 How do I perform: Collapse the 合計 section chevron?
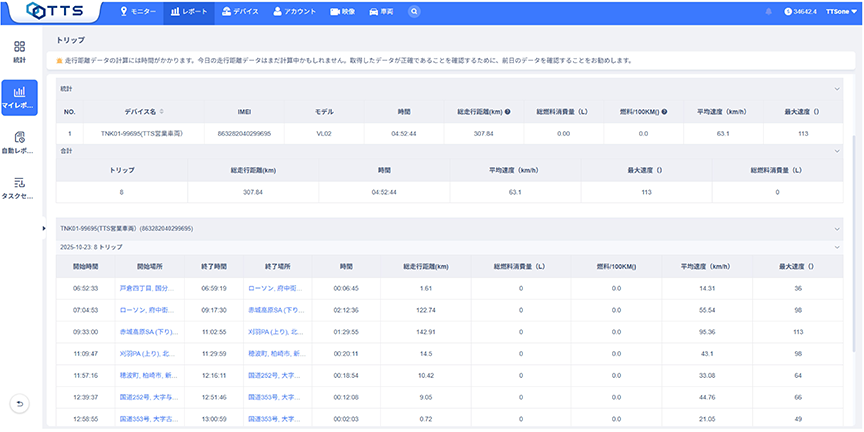pyautogui.click(x=838, y=151)
